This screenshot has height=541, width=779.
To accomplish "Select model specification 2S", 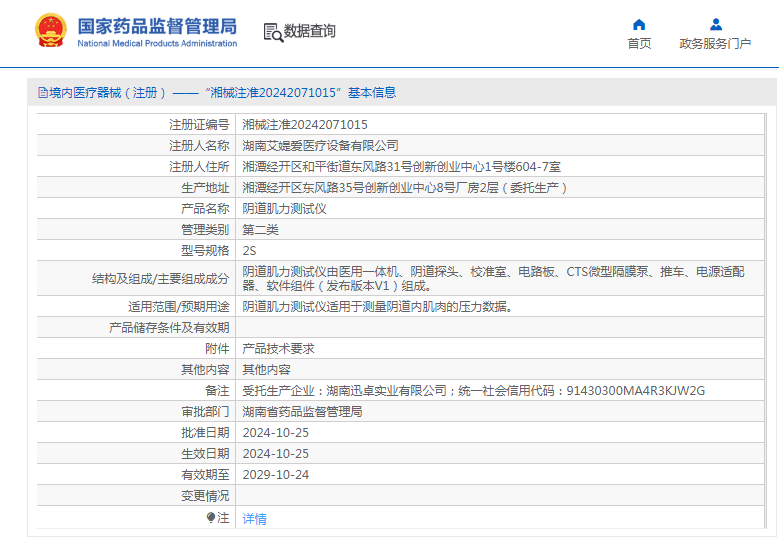I will click(x=249, y=251).
